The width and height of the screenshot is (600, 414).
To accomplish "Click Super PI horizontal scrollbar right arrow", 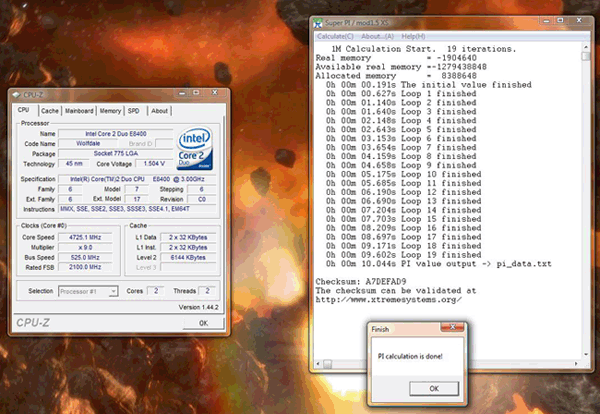I will pos(576,363).
